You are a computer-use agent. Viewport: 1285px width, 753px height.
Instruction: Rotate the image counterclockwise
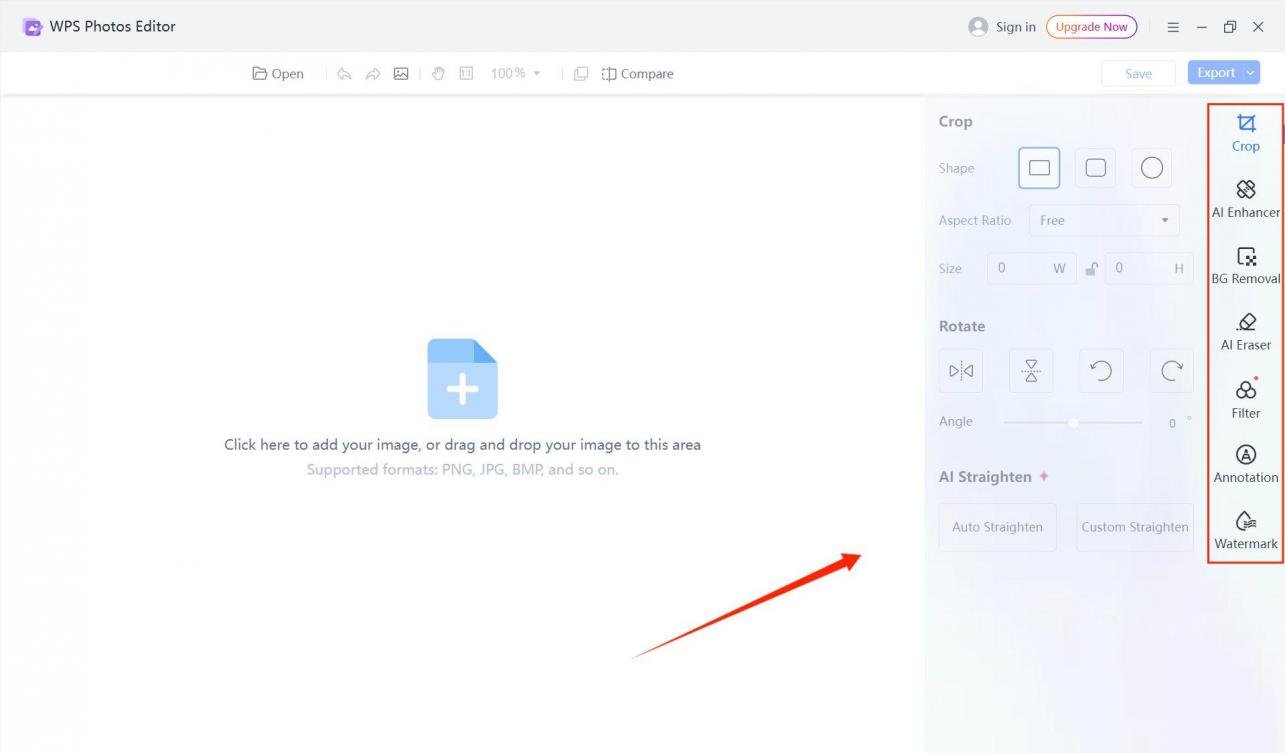1101,371
